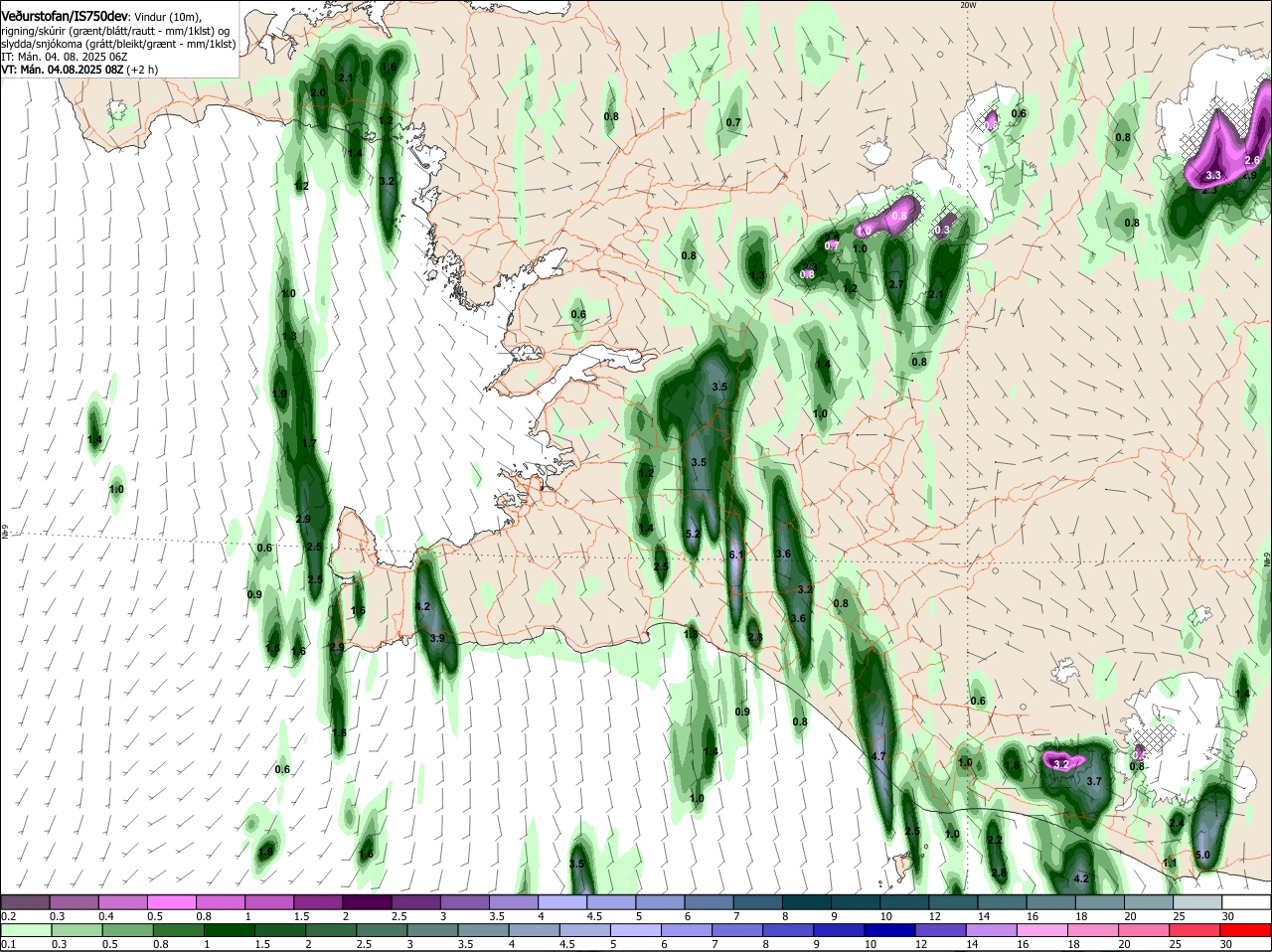1272x952 pixels.
Task: Click the 30 label in the lower legend row
Action: tap(1225, 944)
